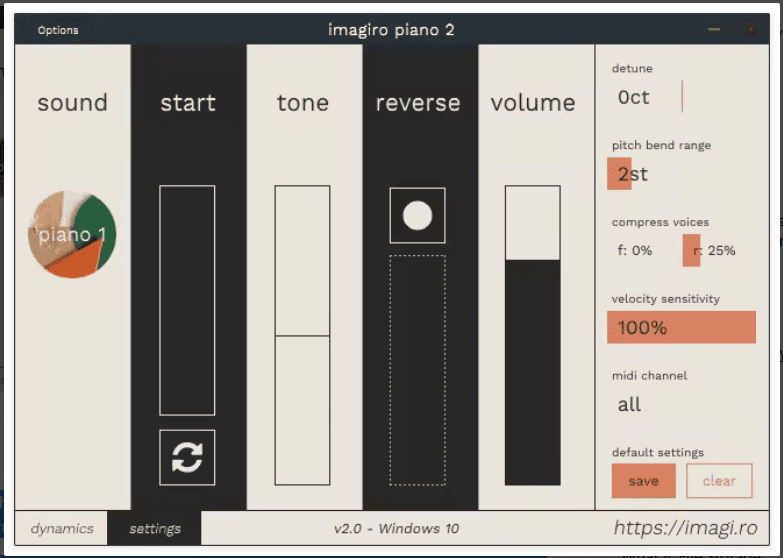Switch to the settings tab
Viewport: 783px width, 558px height.
[x=155, y=529]
